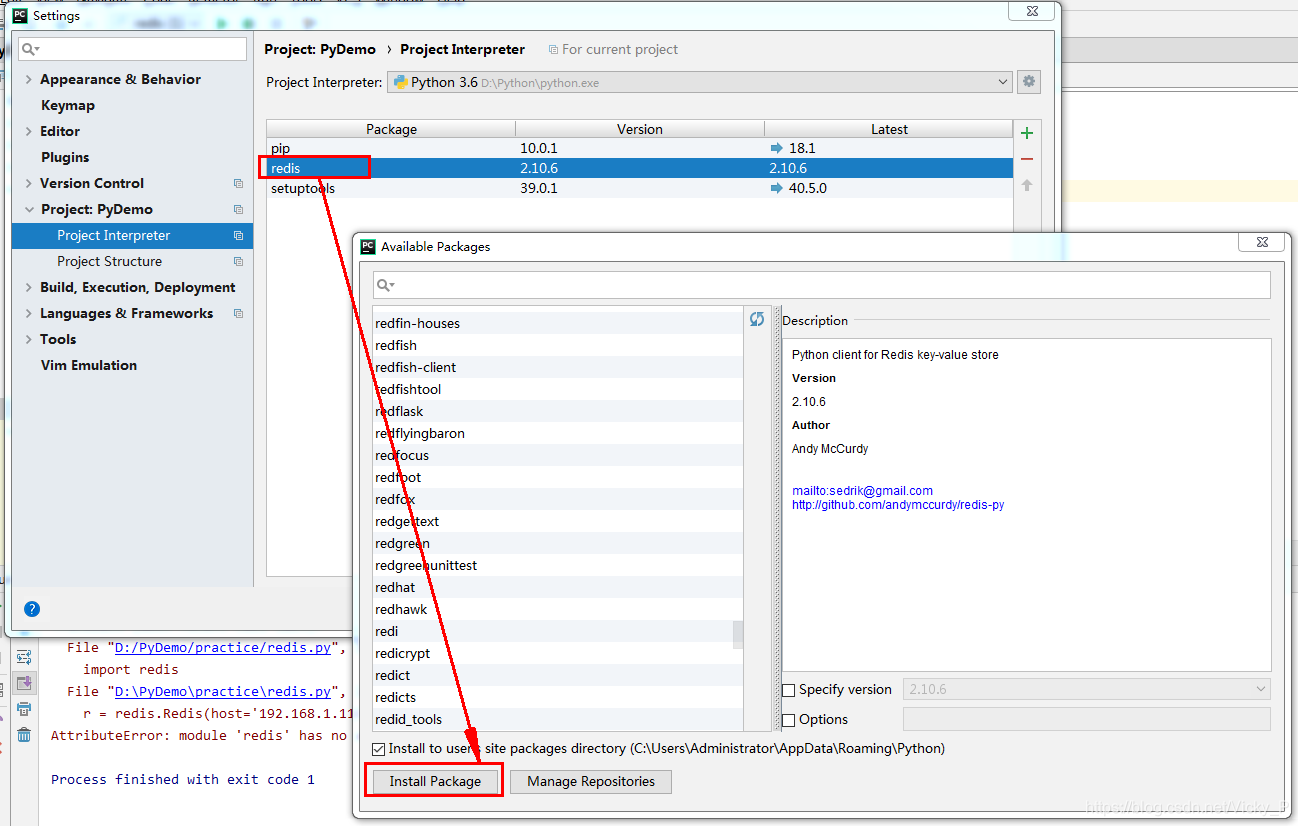
Task: Click the PyCharm icon in the Settings title bar
Action: tap(19, 16)
